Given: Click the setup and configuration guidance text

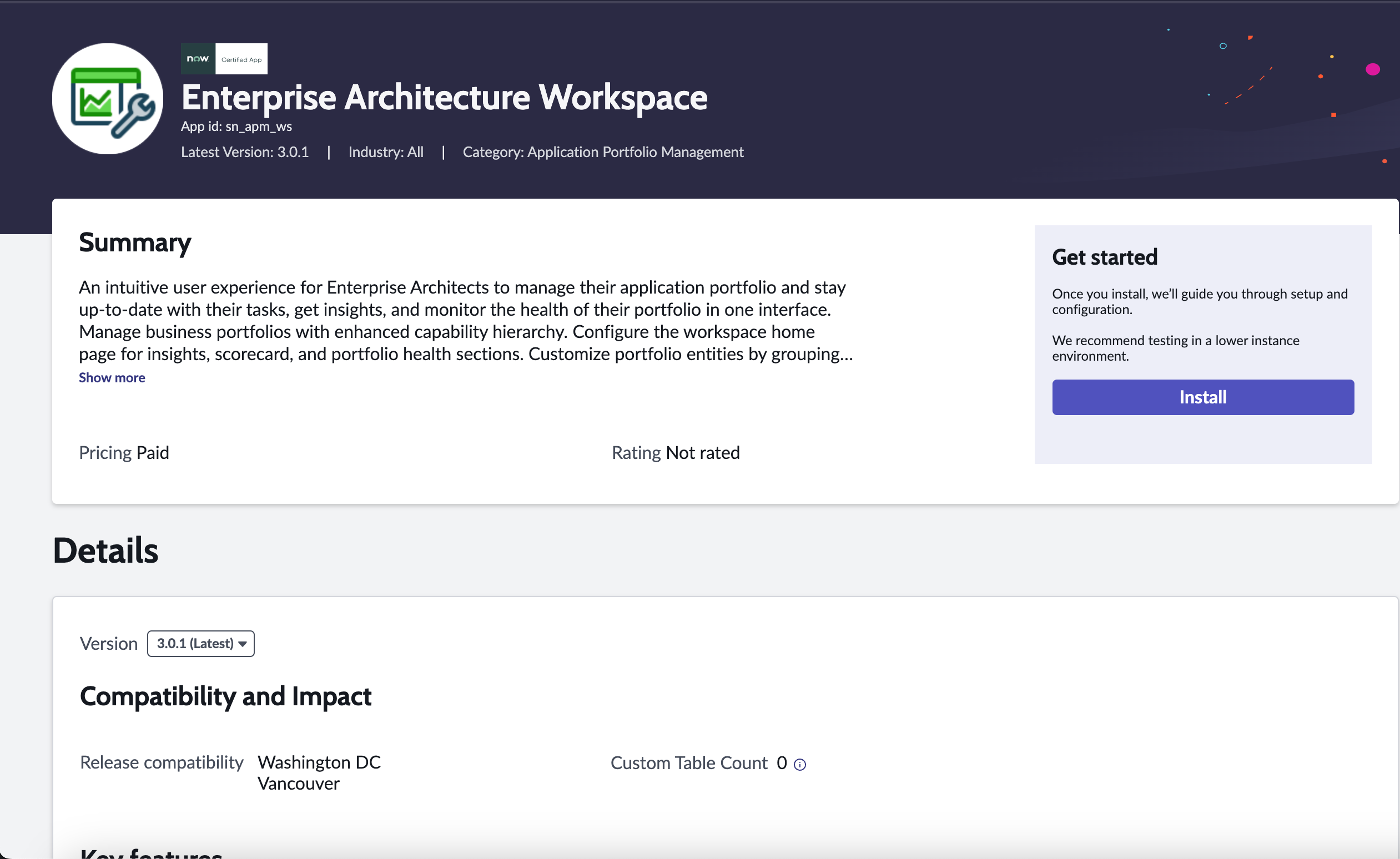Looking at the screenshot, I should pos(1200,302).
